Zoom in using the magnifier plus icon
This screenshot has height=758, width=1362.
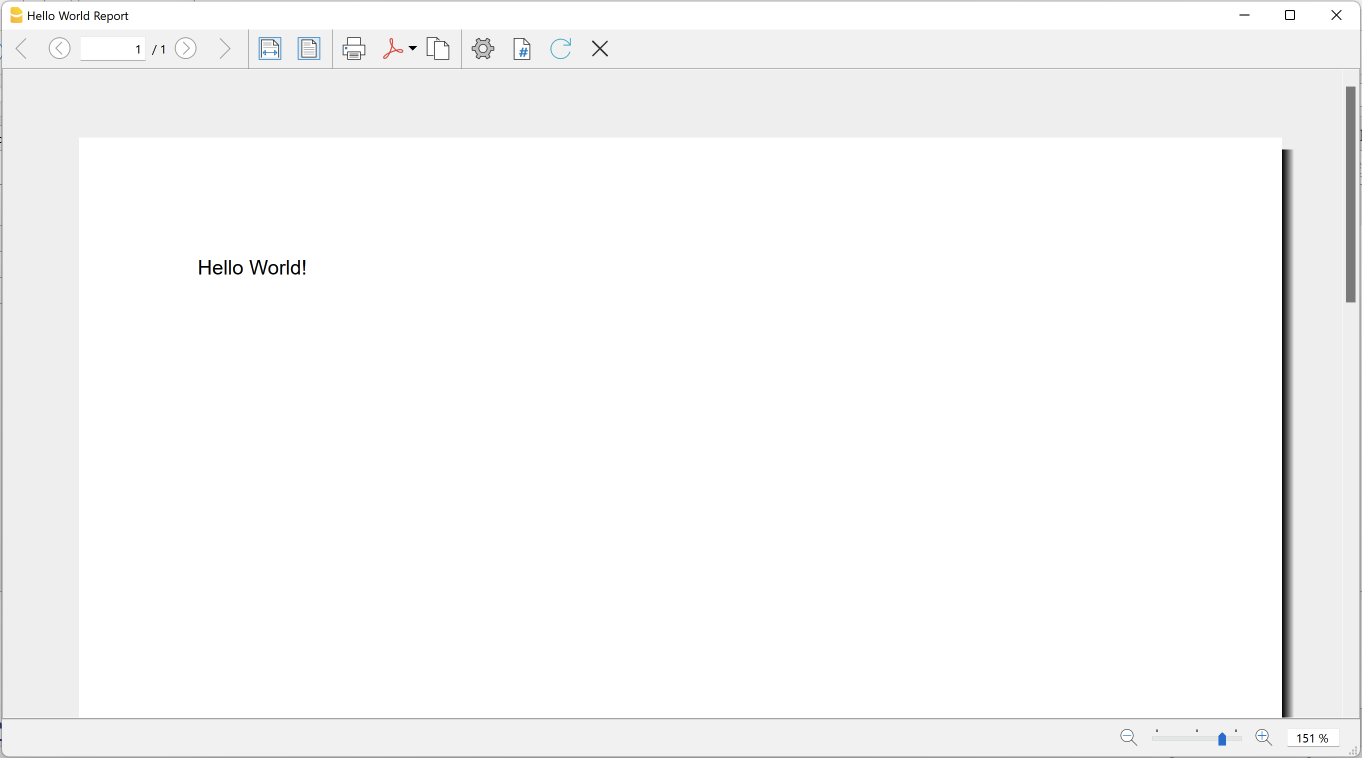tap(1263, 737)
